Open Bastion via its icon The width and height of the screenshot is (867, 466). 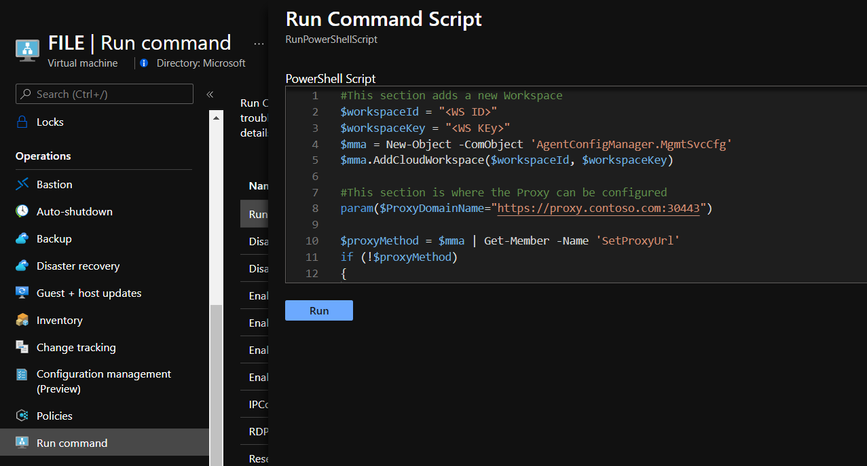22,185
